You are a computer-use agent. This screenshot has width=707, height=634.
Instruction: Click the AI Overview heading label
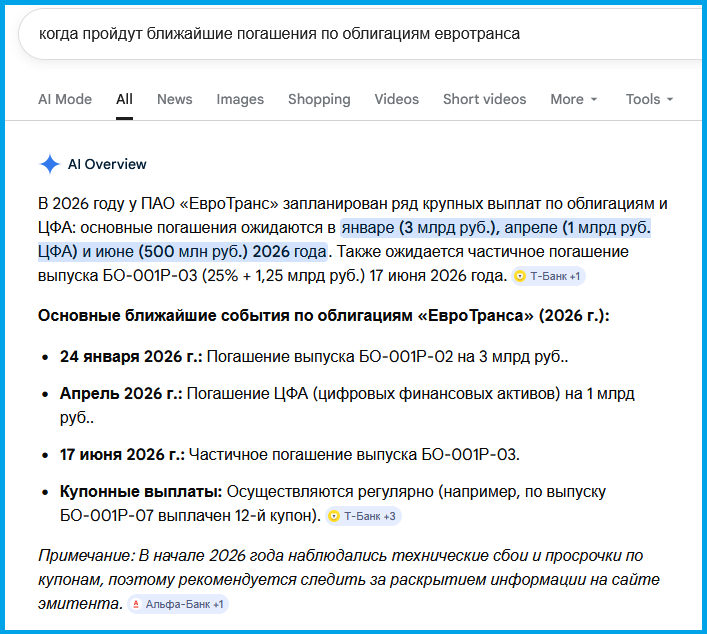tap(107, 164)
